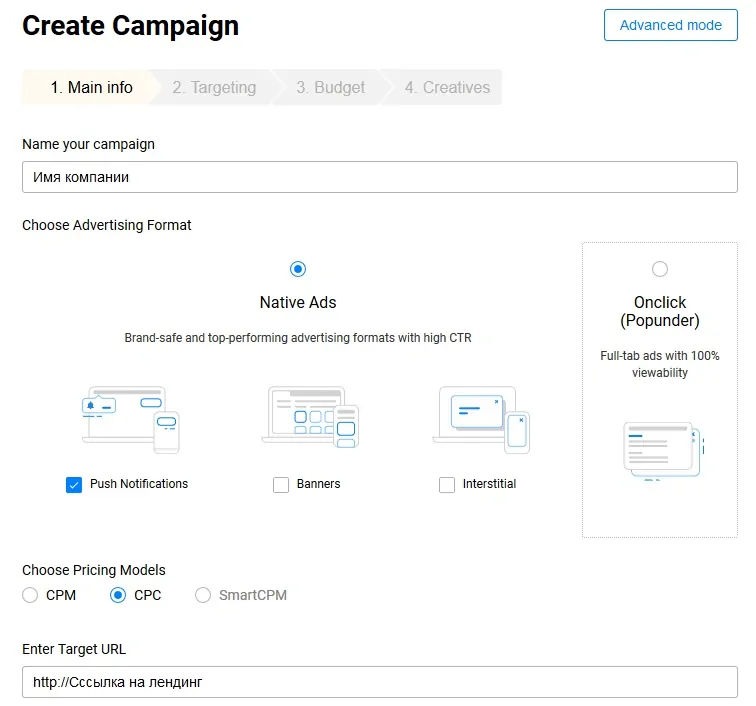
Task: Enable the Banners checkbox
Action: 281,485
